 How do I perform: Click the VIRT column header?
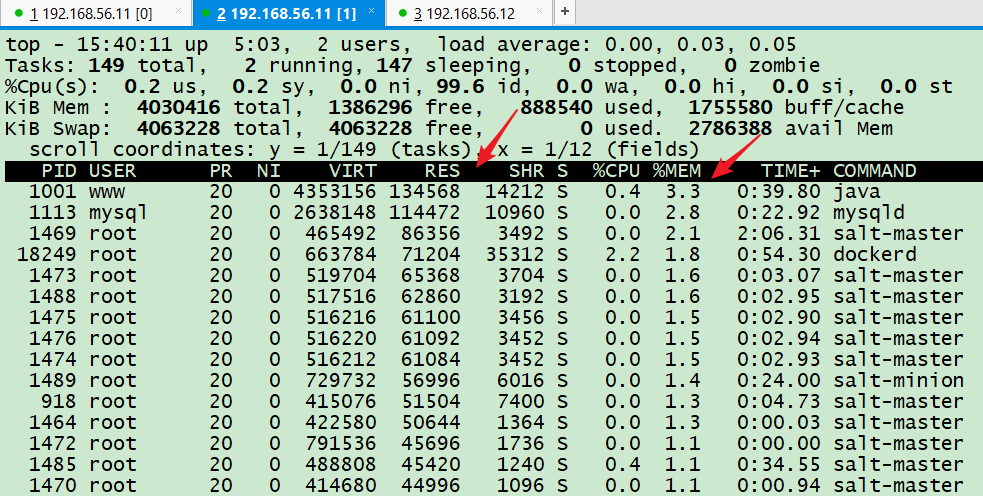click(x=354, y=171)
